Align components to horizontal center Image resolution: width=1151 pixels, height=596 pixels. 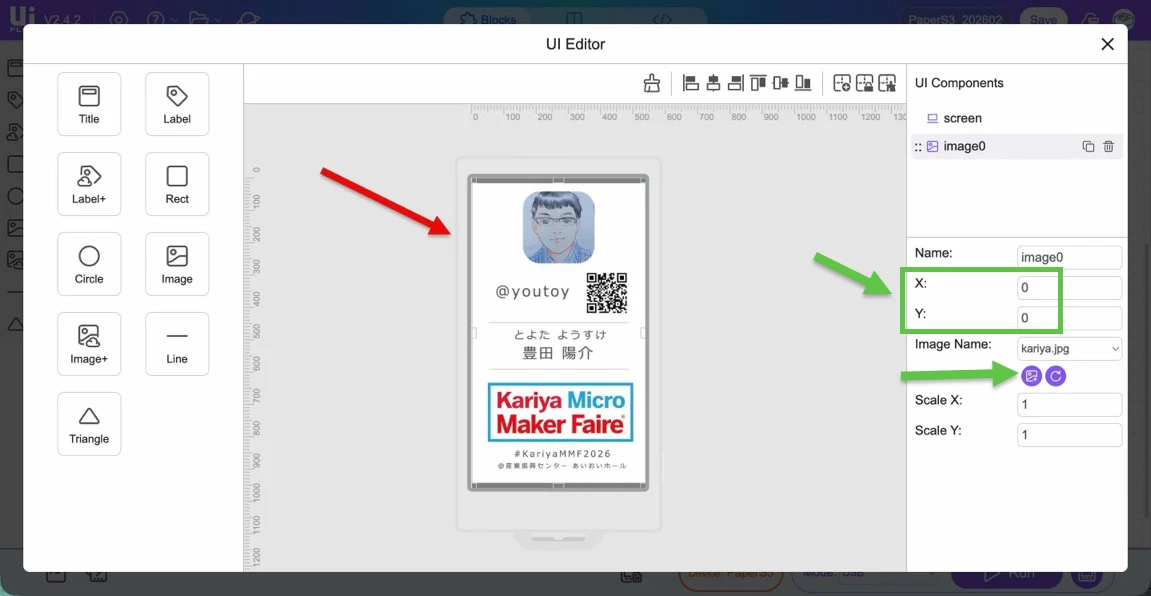[713, 83]
